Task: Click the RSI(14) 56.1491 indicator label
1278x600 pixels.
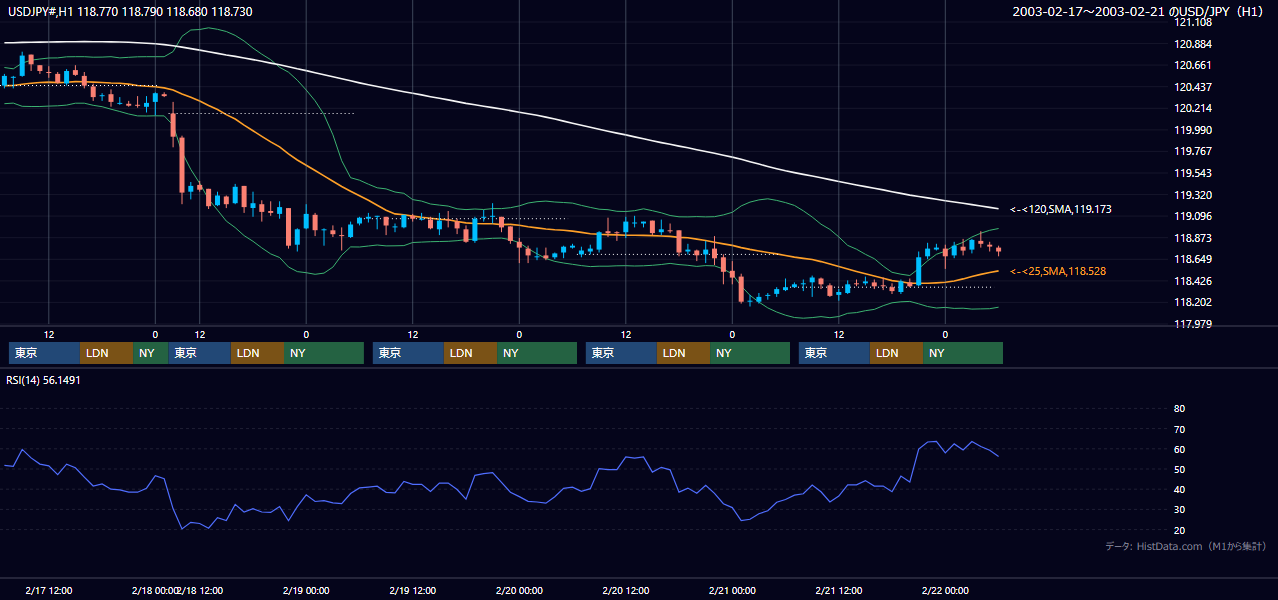Action: (43, 380)
